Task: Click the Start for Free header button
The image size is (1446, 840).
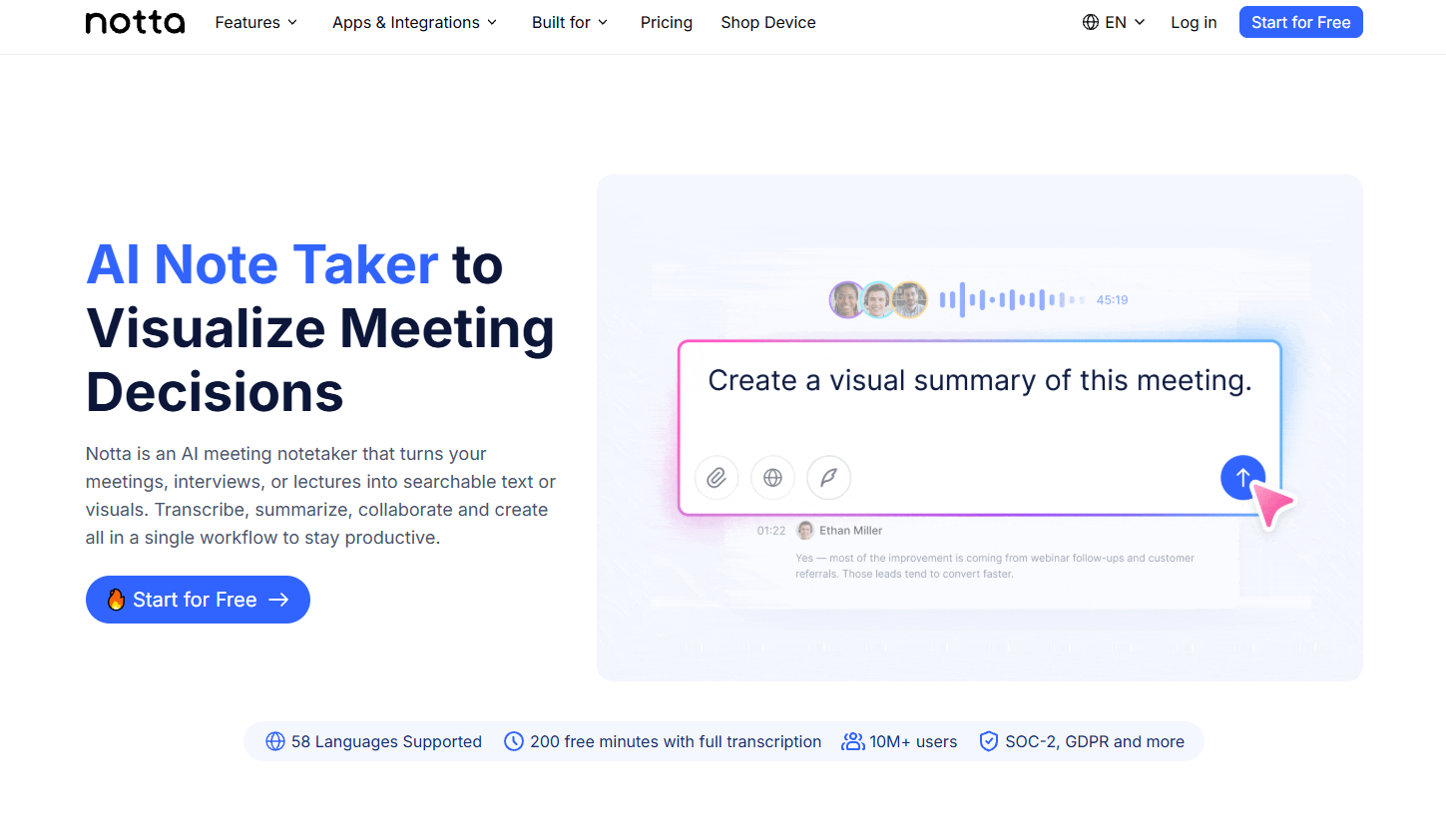Action: point(1300,22)
